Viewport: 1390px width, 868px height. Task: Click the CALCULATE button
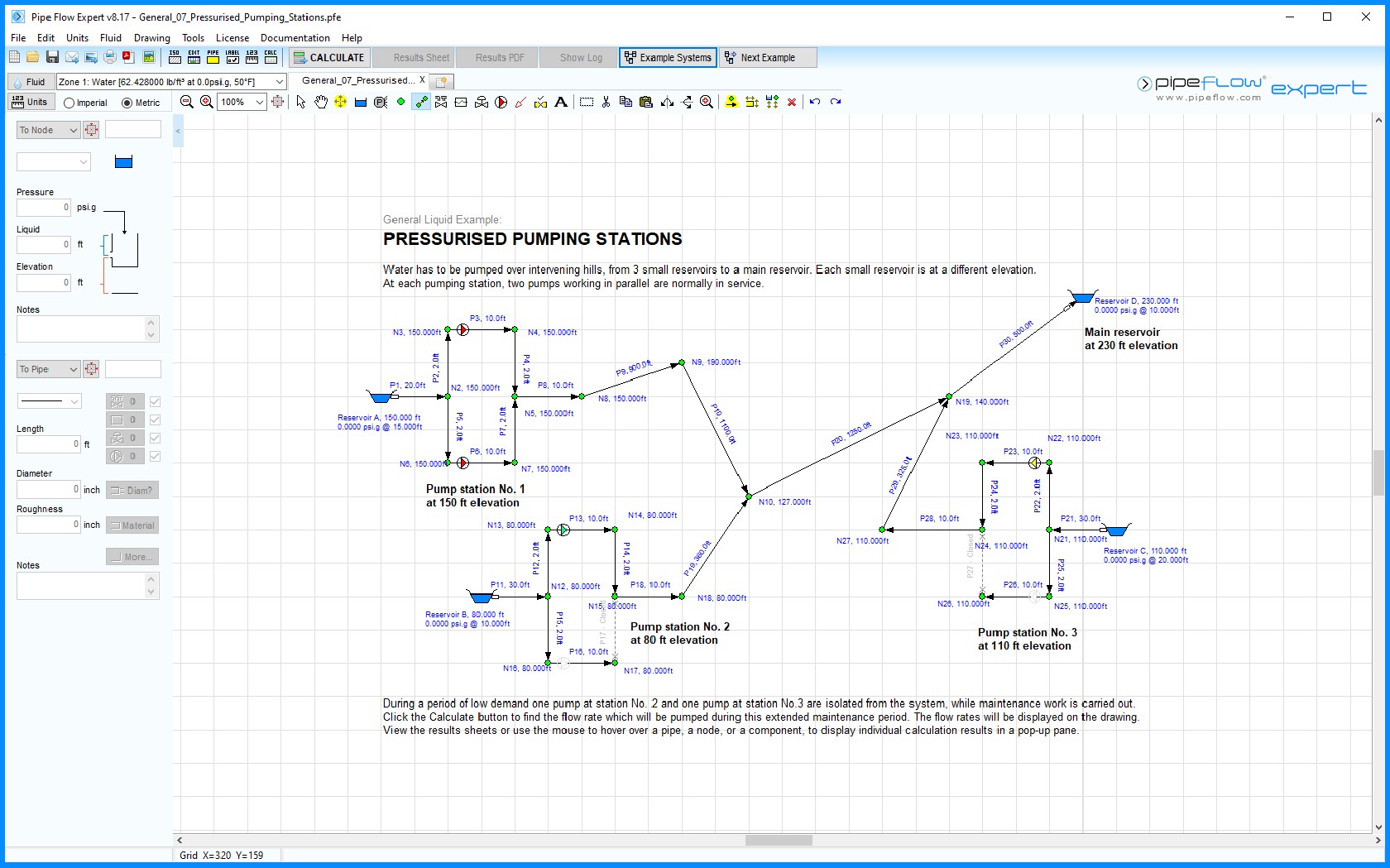328,57
